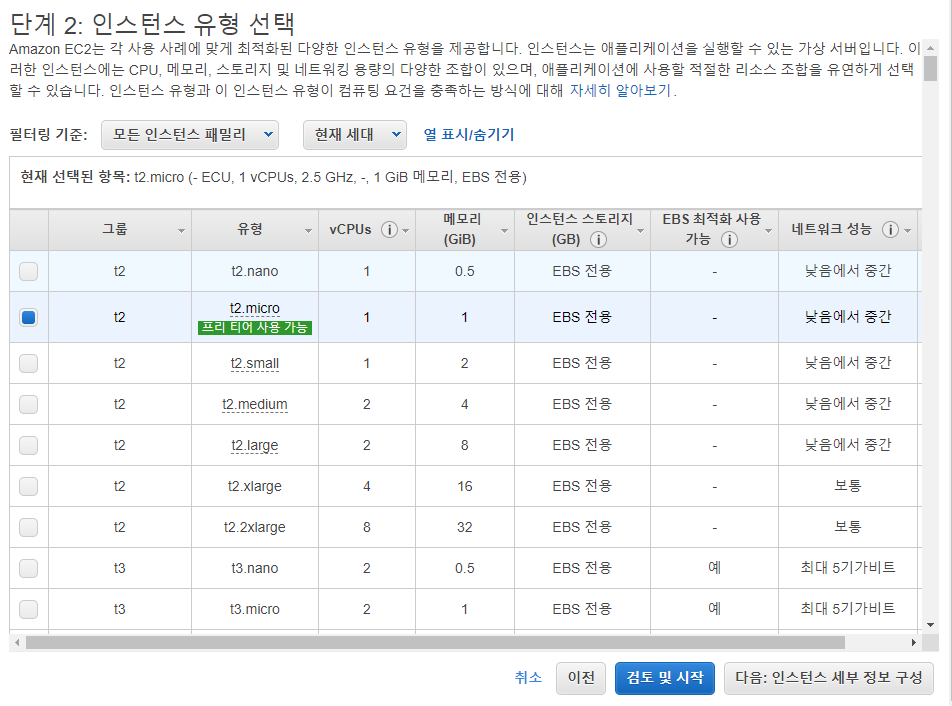
Task: Click the t3.micro type cell
Action: click(x=254, y=609)
